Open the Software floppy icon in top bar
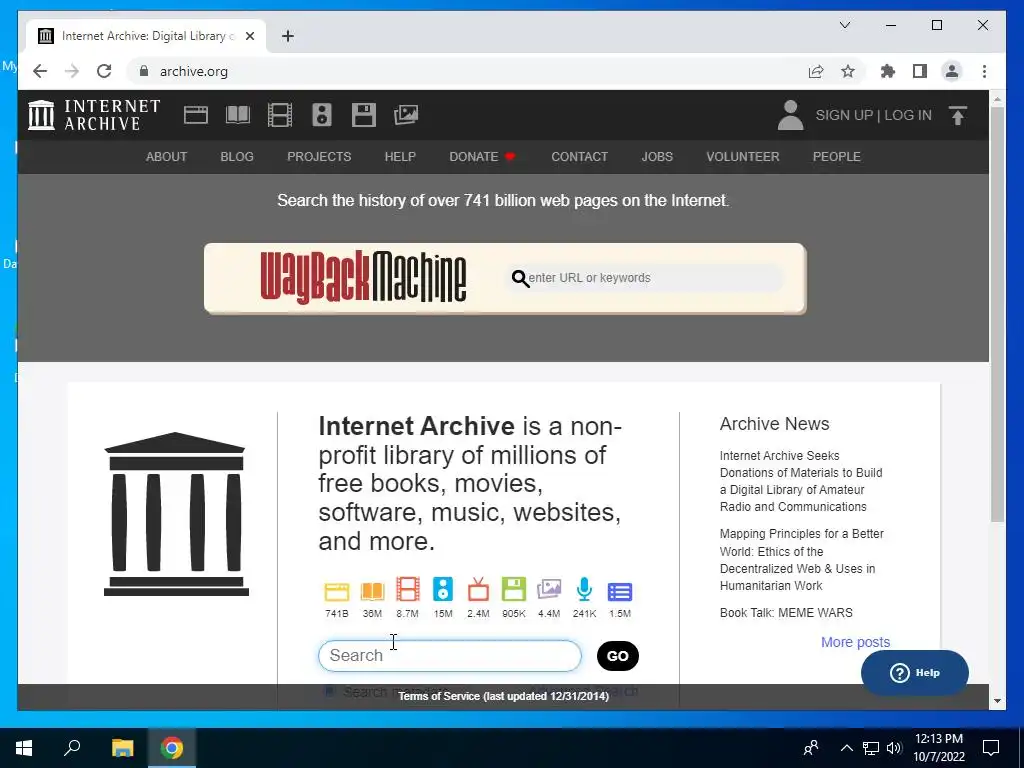This screenshot has width=1024, height=768. pyautogui.click(x=364, y=115)
